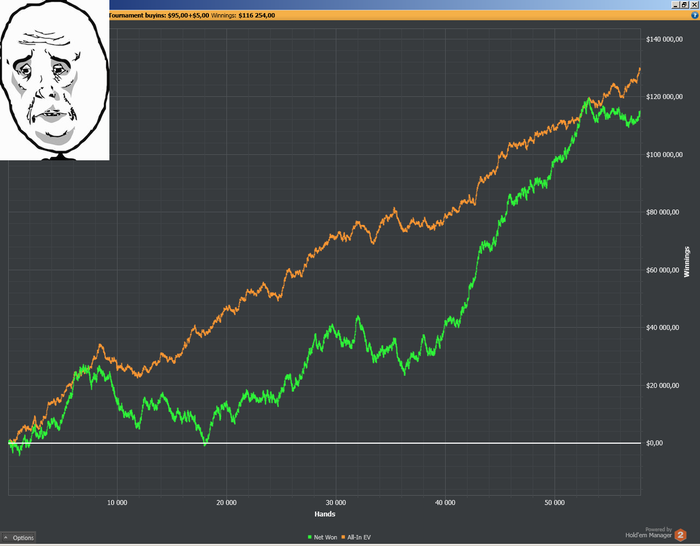This screenshot has height=546, width=700.
Task: Click the 40 000 hands axis label
Action: tap(445, 503)
